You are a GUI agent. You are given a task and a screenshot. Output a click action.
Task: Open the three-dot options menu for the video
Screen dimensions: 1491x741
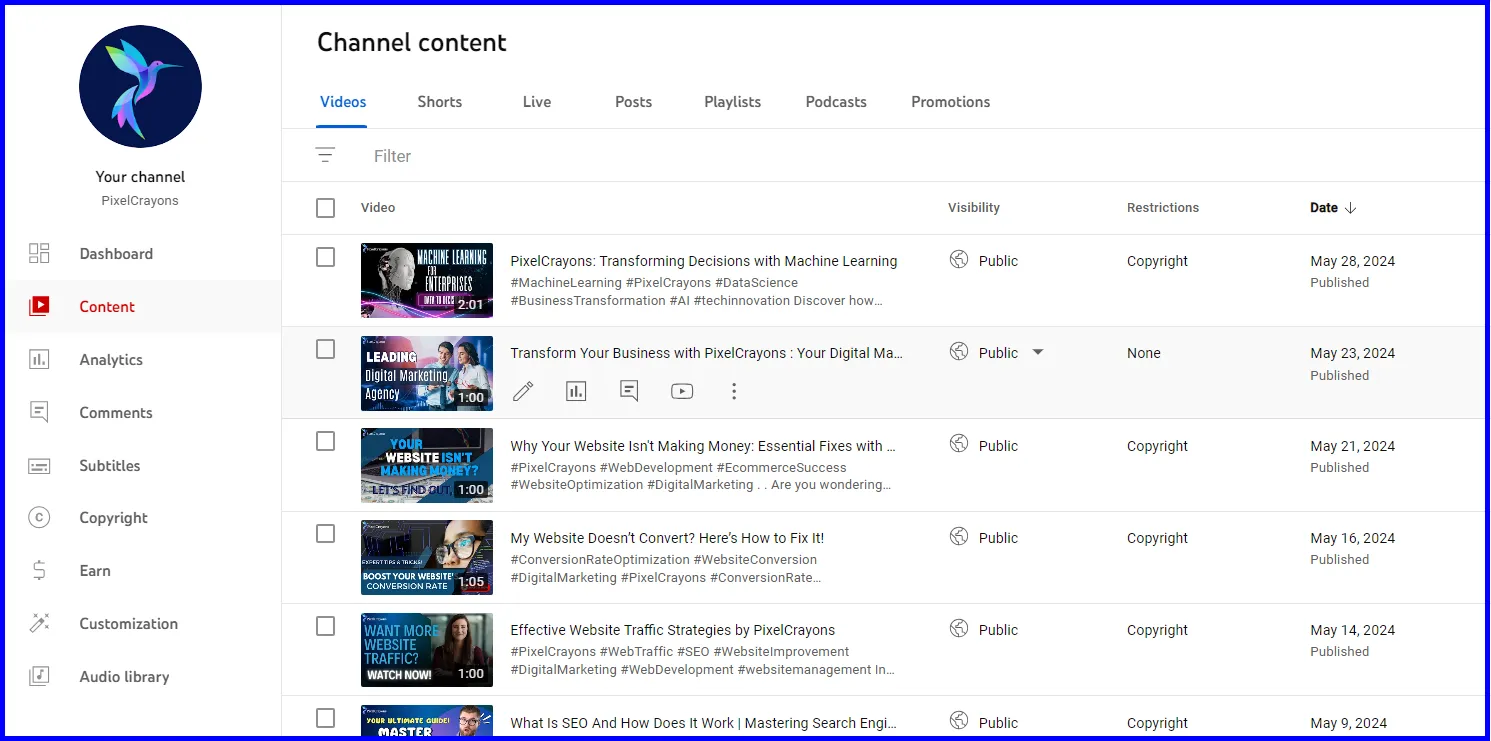734,391
